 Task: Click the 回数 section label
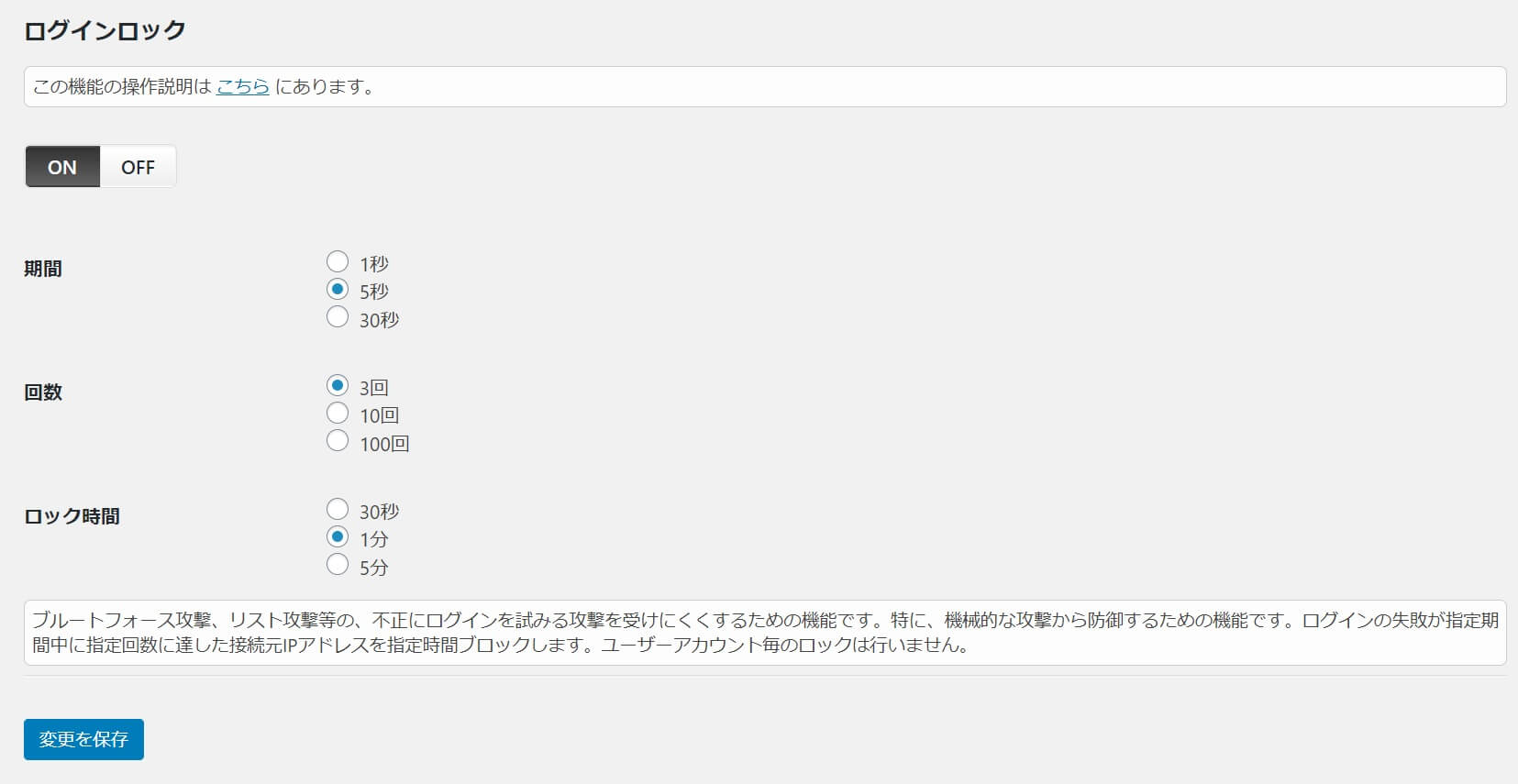pos(43,392)
